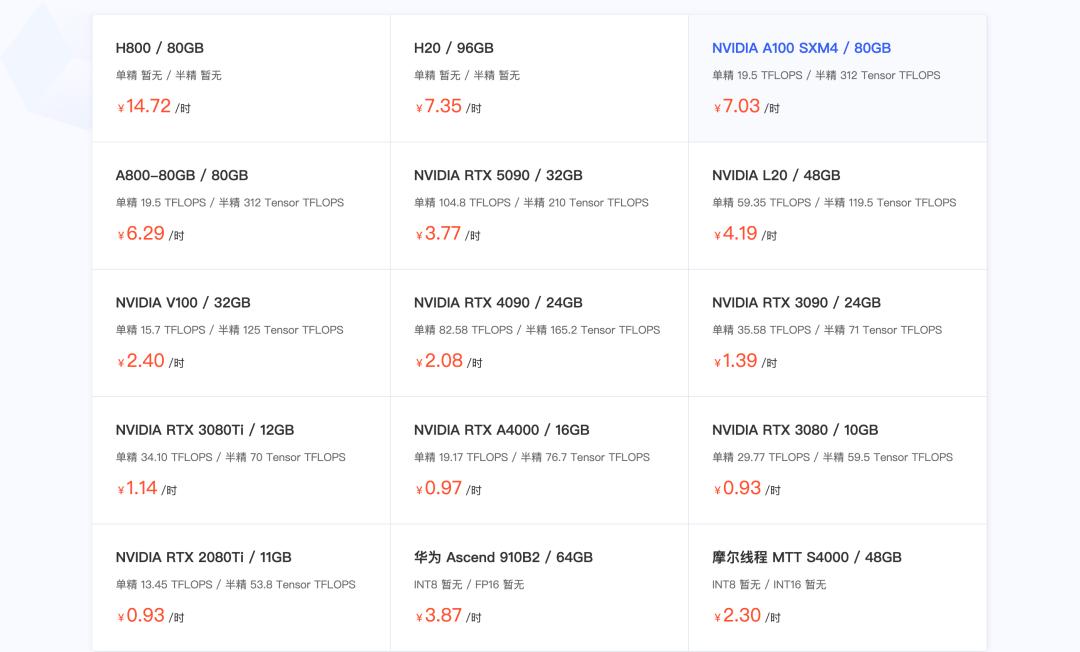Pick the NVIDIA RTX 2080Ti / 11GB card
1080x652 pixels.
click(240, 587)
